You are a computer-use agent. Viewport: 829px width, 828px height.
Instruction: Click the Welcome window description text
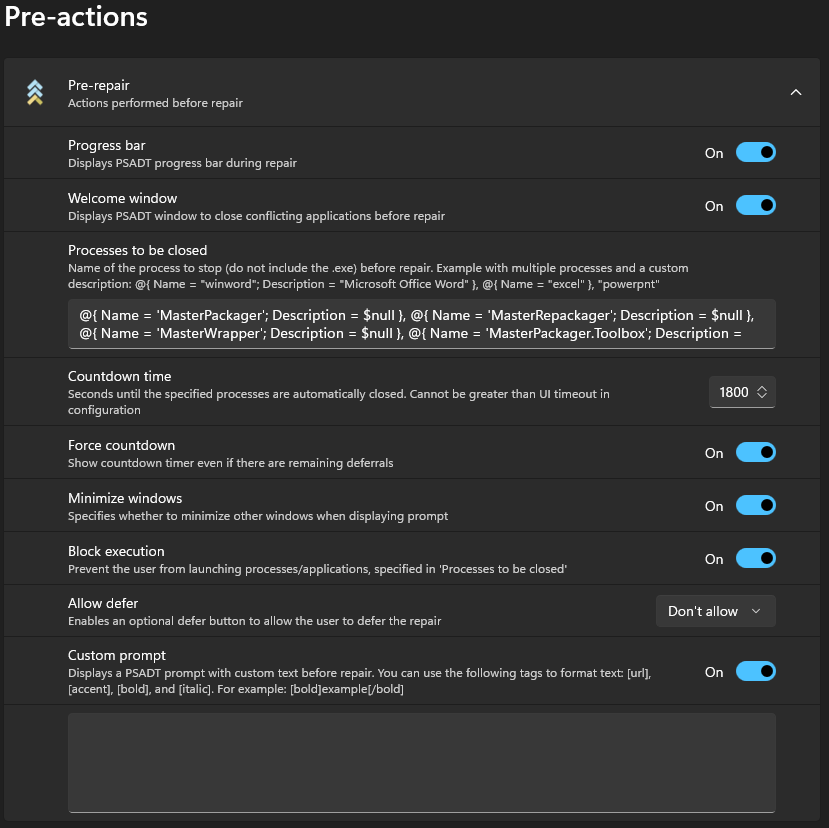point(256,215)
